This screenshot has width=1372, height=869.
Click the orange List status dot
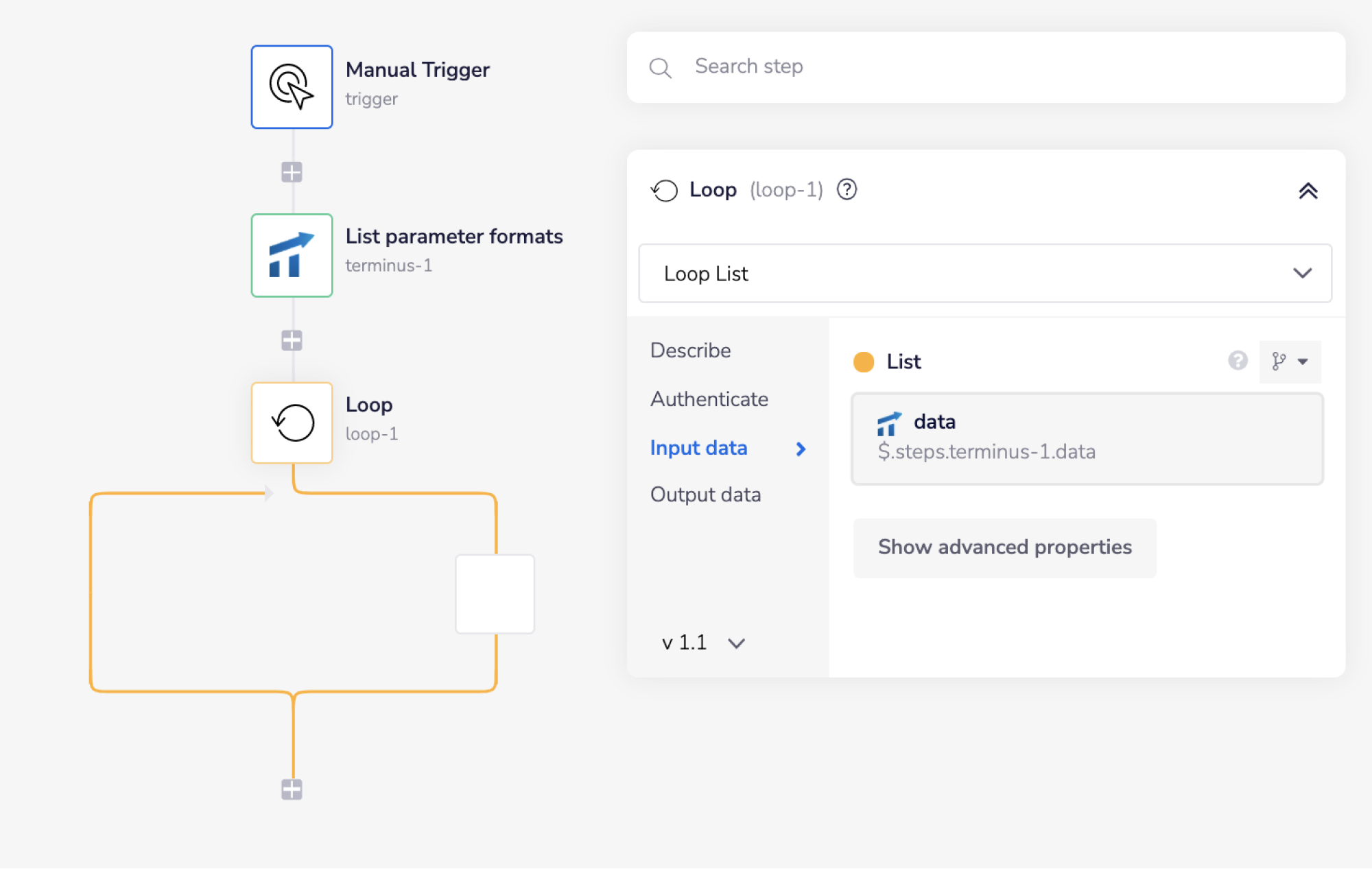(x=863, y=361)
